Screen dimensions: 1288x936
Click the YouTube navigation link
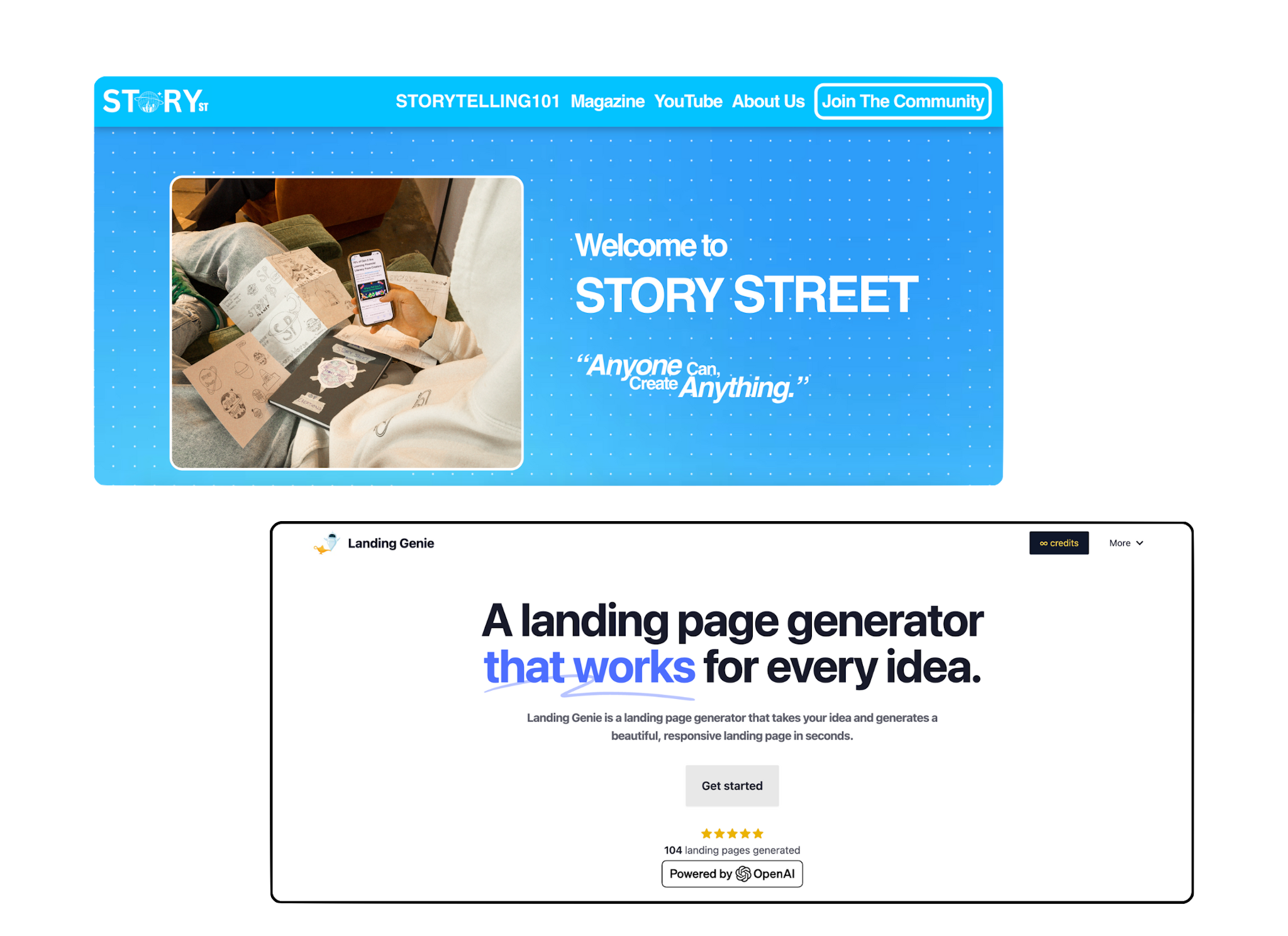point(688,100)
